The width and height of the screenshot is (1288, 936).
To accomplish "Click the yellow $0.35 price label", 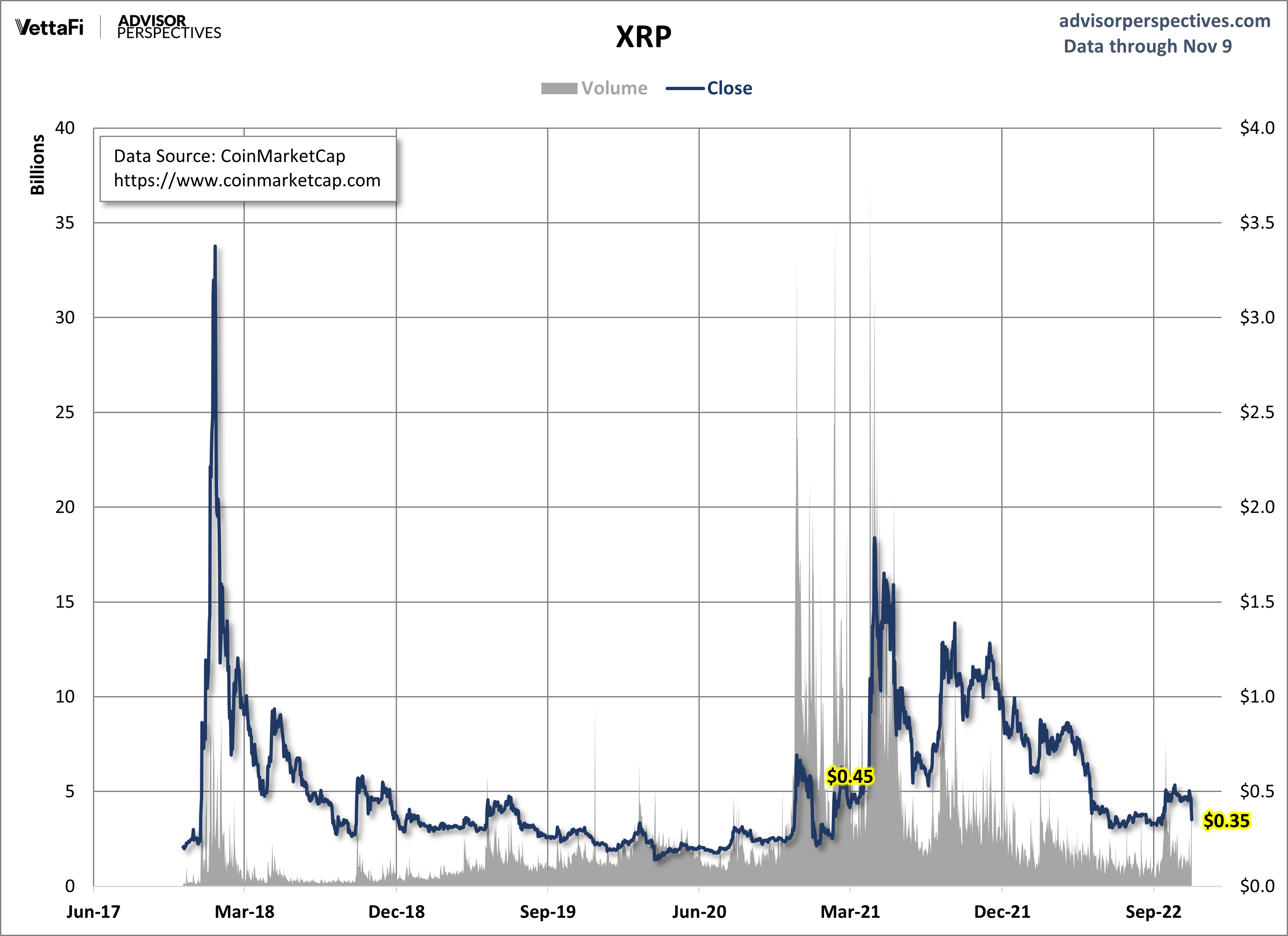I will tap(1227, 821).
